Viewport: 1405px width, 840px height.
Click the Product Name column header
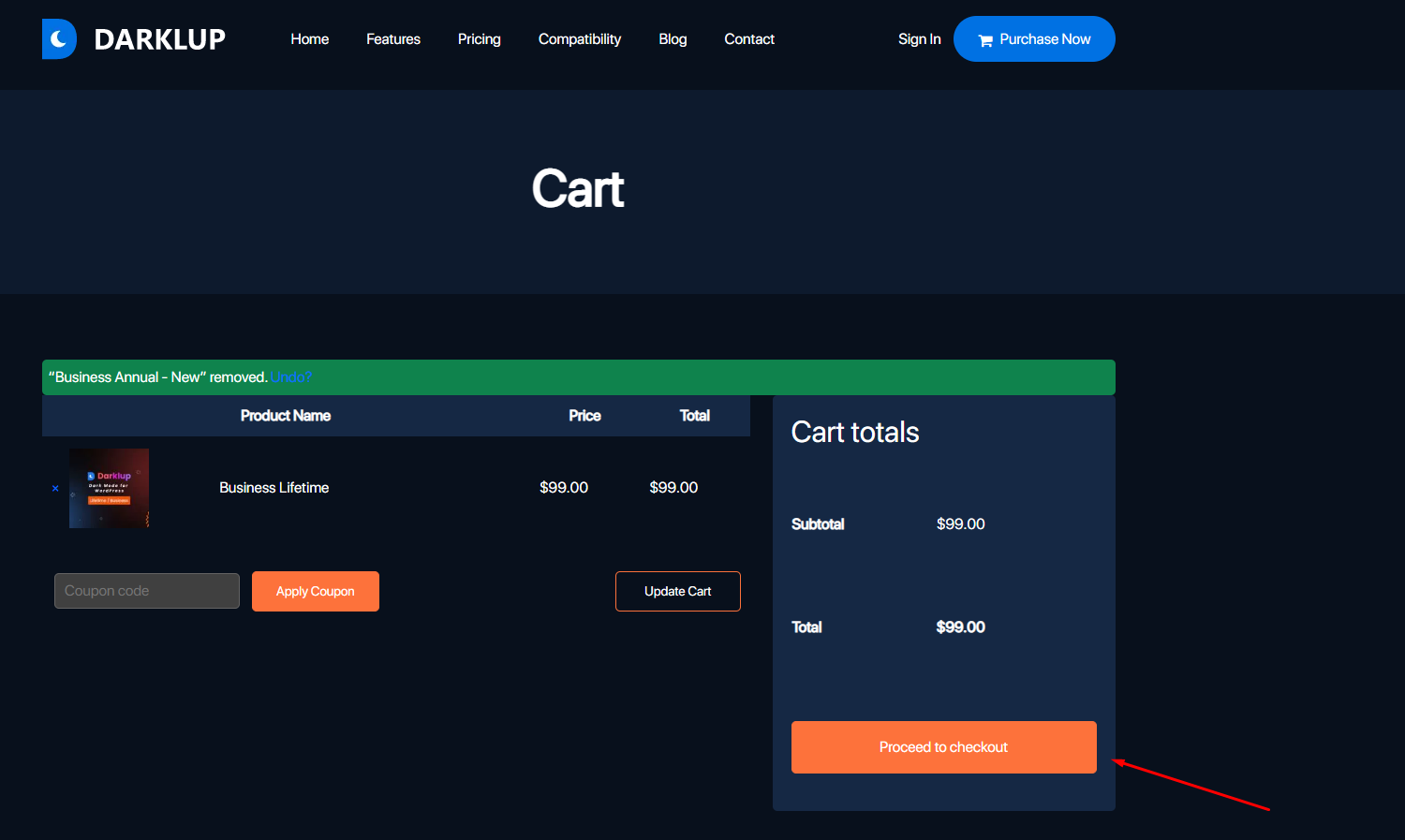(286, 416)
